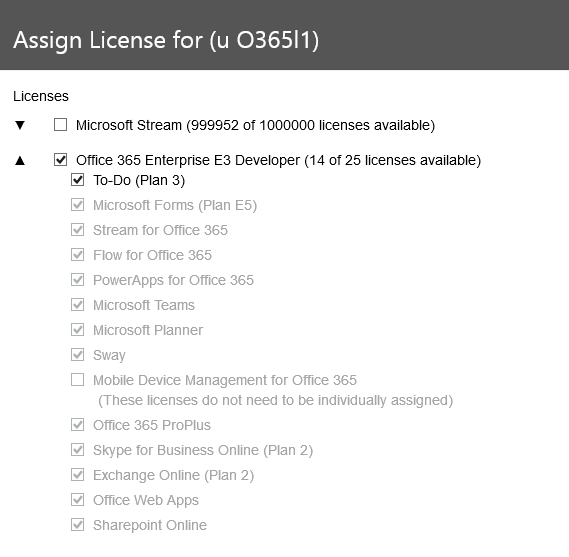The height and width of the screenshot is (557, 569).
Task: Expand the Microsoft Stream license section
Action: pyautogui.click(x=20, y=125)
